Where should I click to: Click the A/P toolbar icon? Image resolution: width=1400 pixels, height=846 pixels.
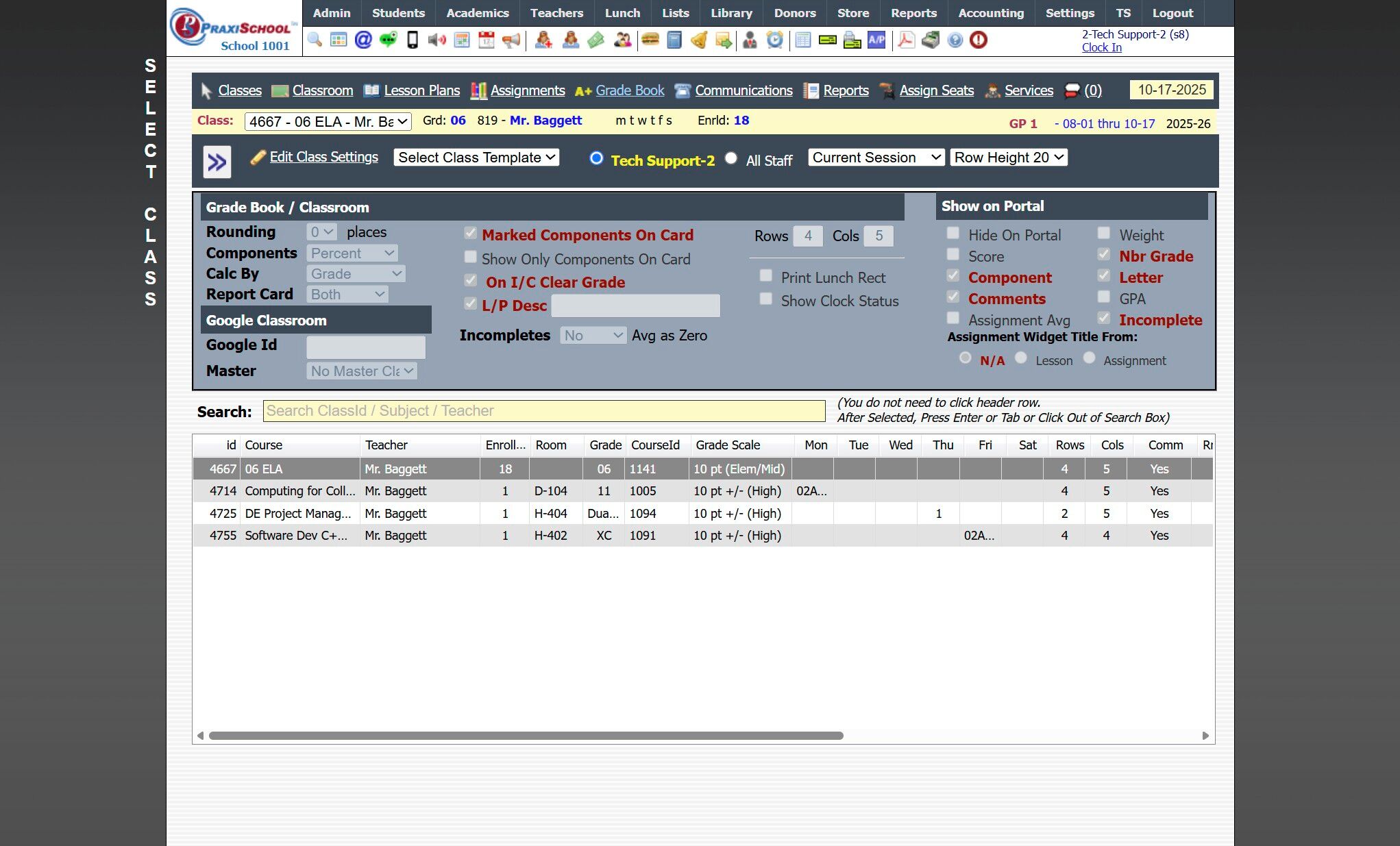876,40
